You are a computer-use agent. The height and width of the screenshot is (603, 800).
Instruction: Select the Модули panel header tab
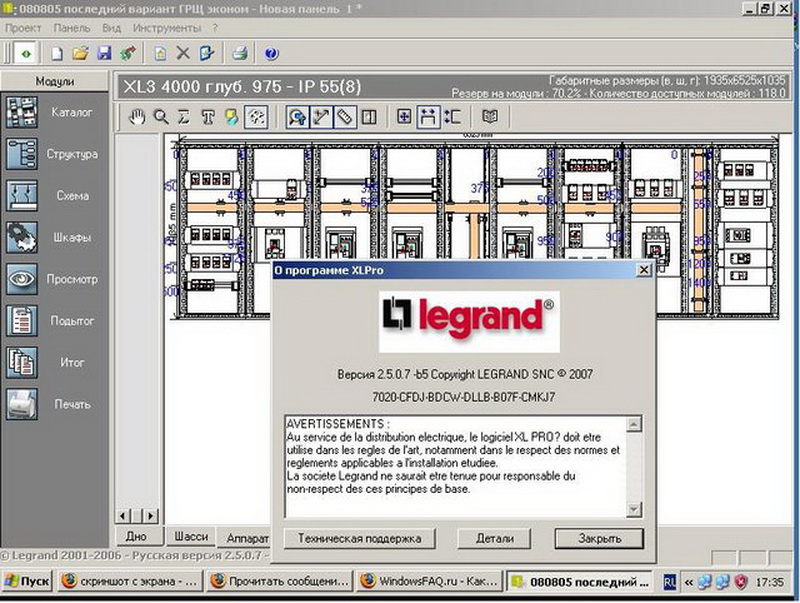coord(55,81)
